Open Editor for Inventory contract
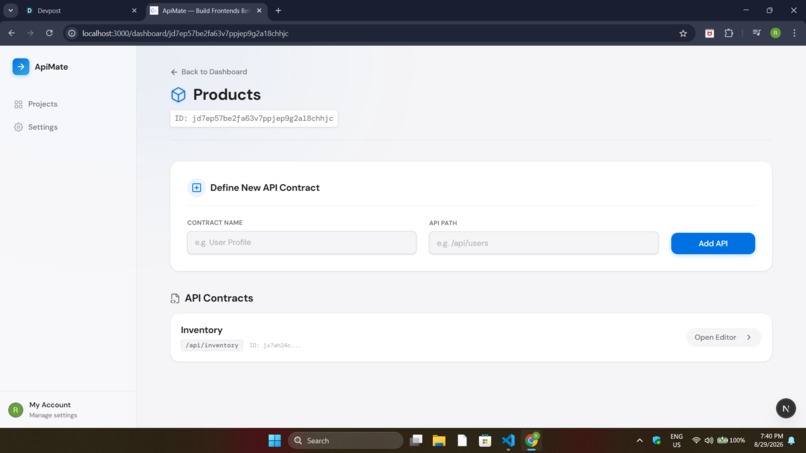Image resolution: width=806 pixels, height=453 pixels. pyautogui.click(x=723, y=337)
